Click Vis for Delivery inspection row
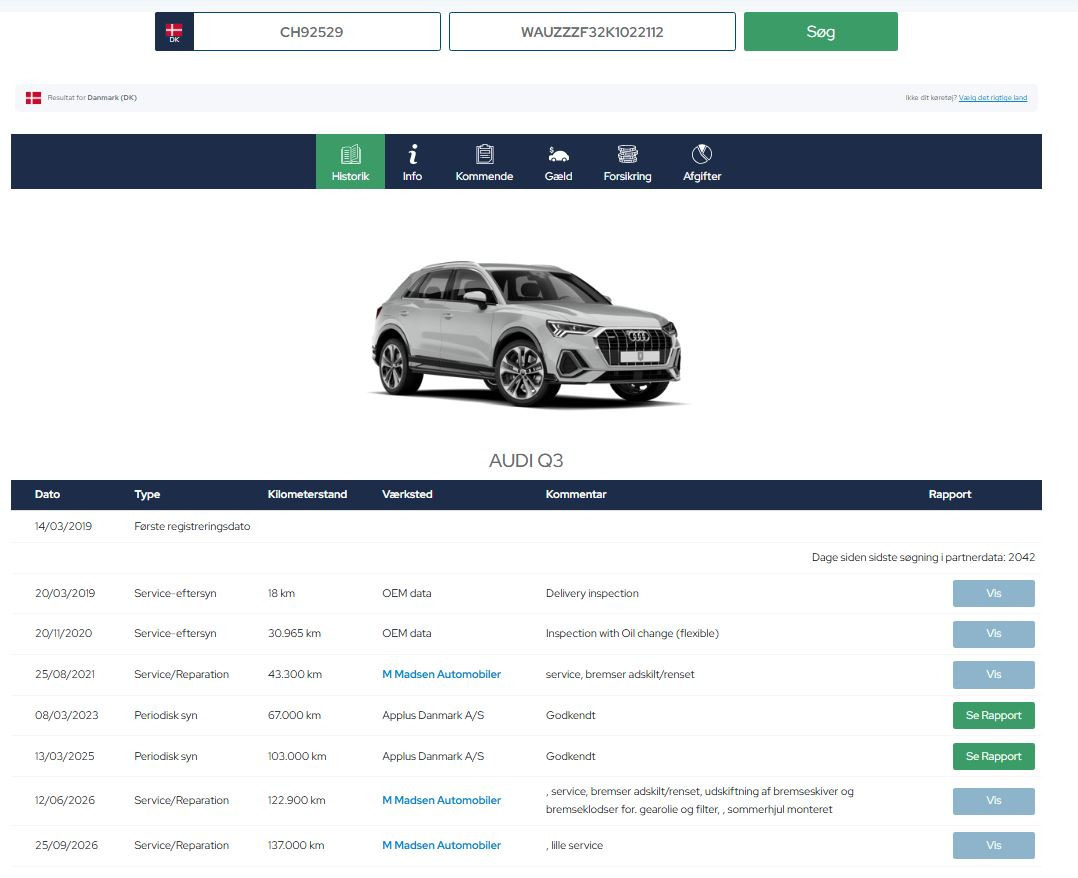Image resolution: width=1078 pixels, height=878 pixels. click(993, 593)
